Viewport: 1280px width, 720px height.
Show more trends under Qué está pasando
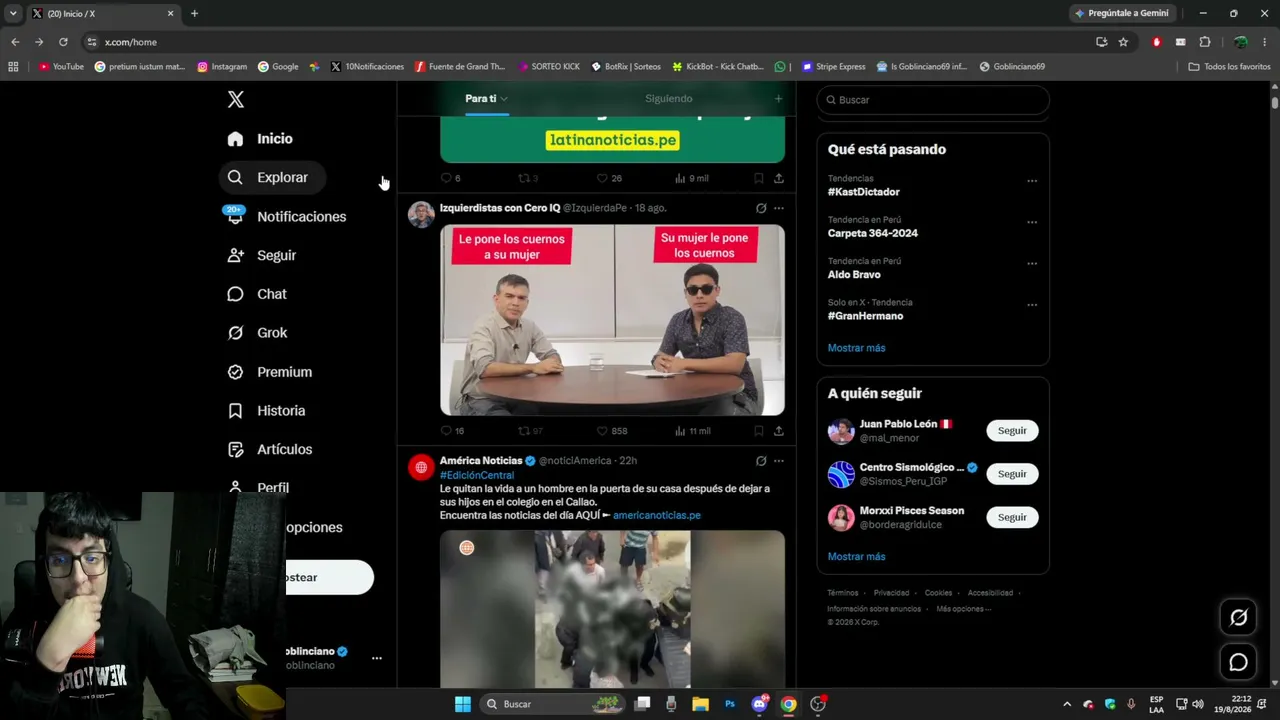tap(856, 348)
